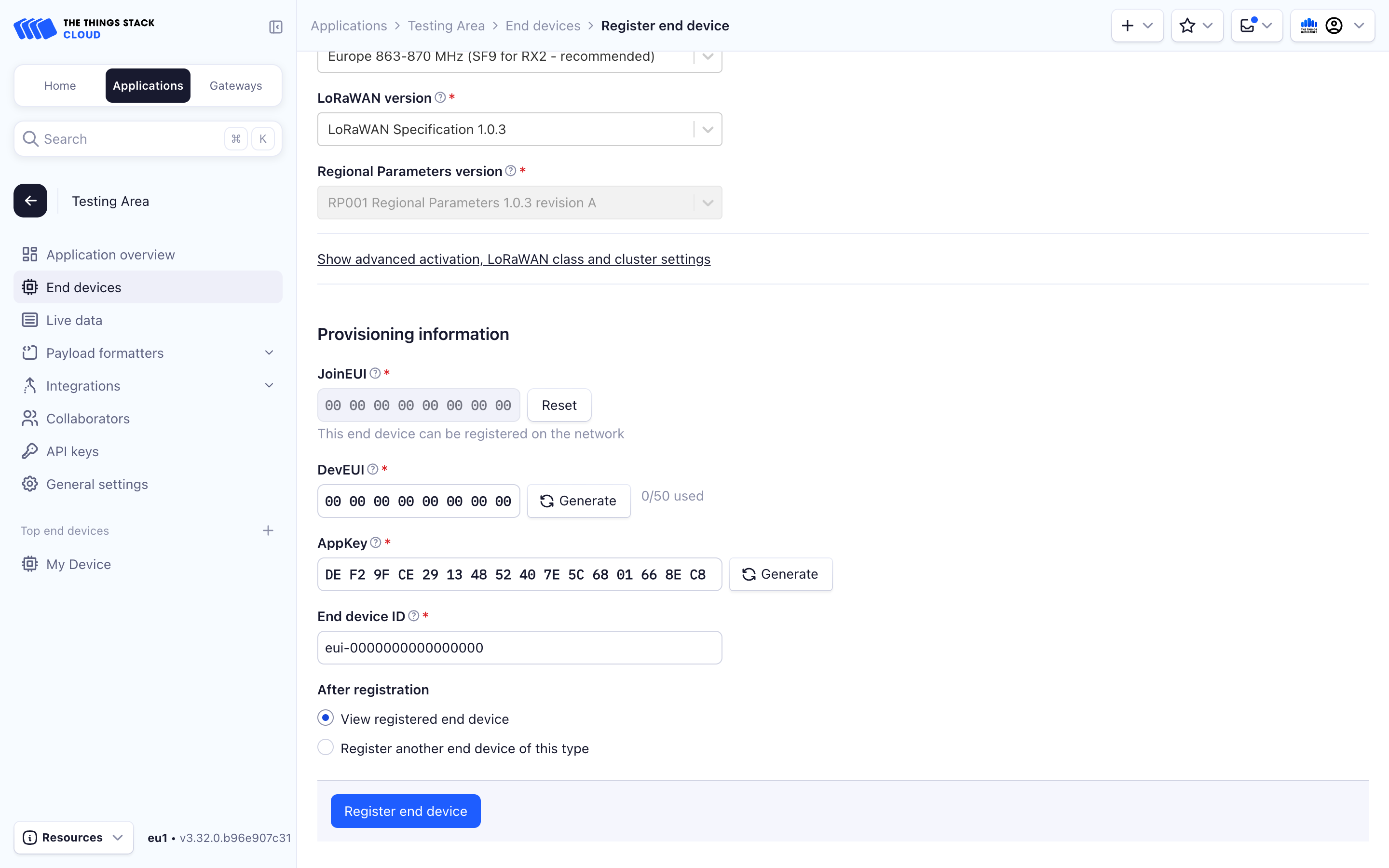
Task: Toggle the left navigation panel collapse
Action: [x=275, y=26]
